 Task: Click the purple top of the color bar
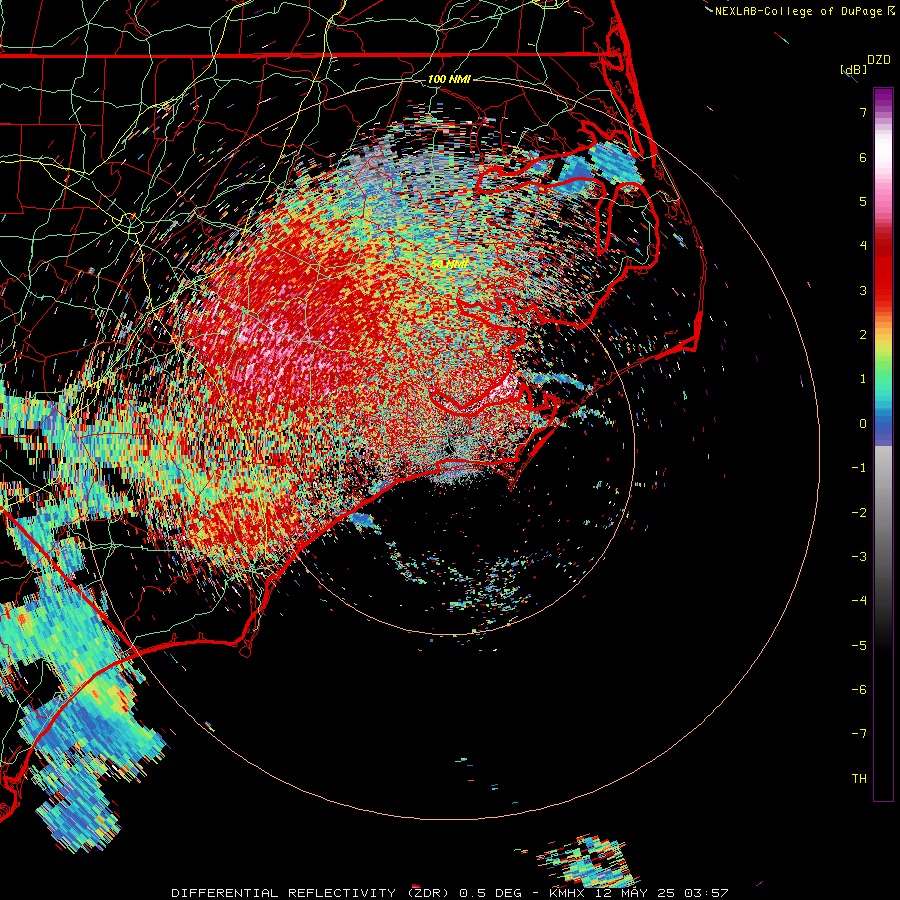(x=883, y=96)
